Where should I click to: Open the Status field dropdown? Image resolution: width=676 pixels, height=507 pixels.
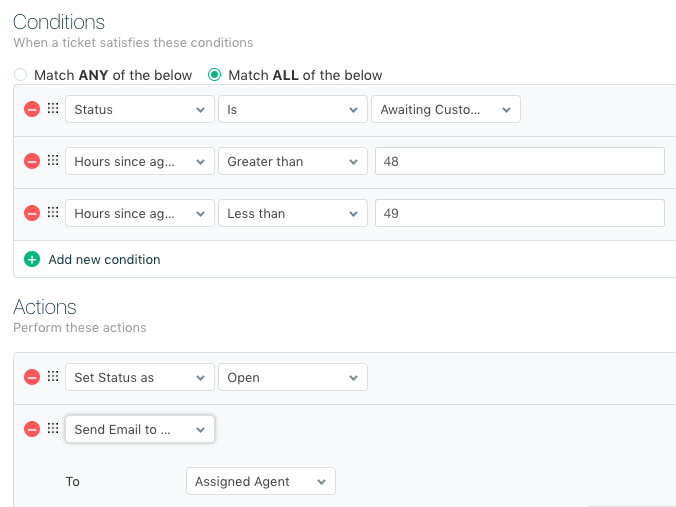(140, 109)
